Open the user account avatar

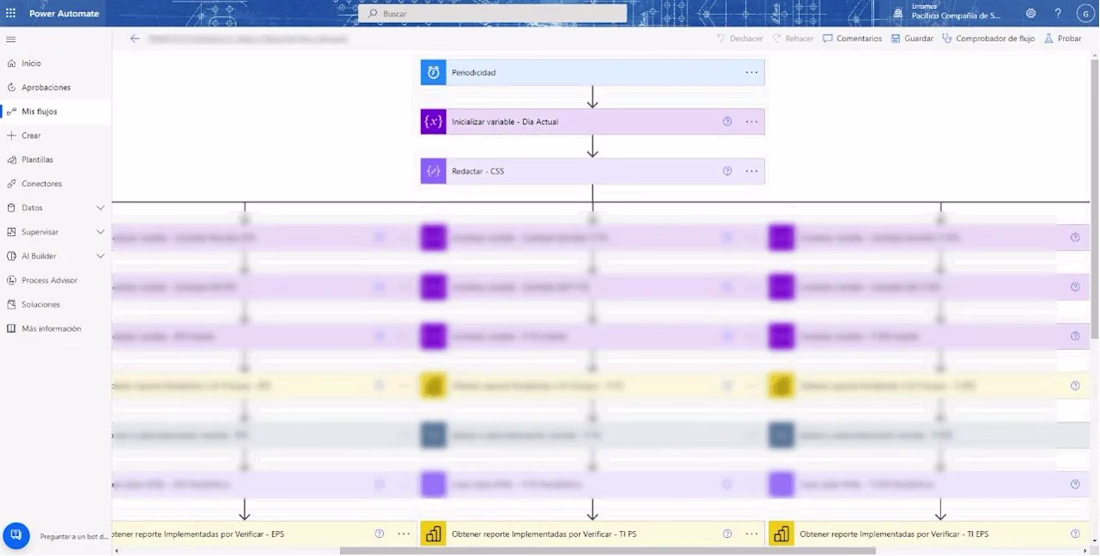pyautogui.click(x=1085, y=13)
